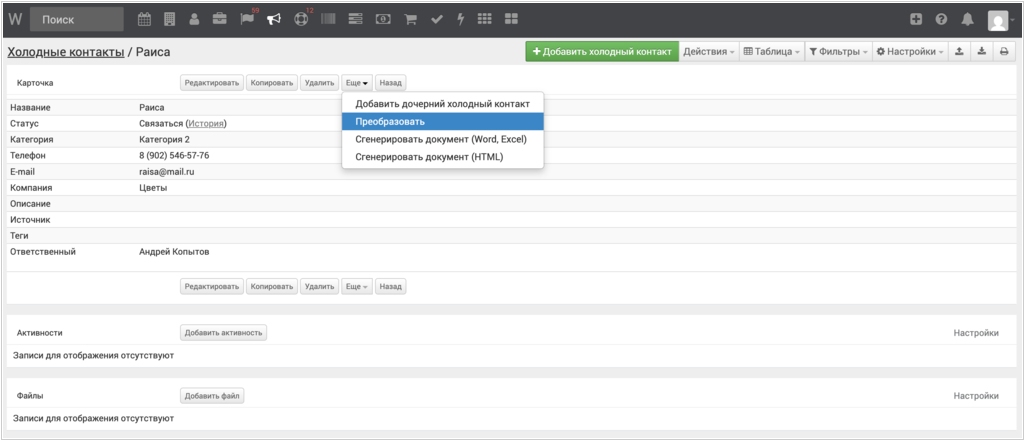Open notifications bell icon
Image resolution: width=1024 pixels, height=440 pixels.
pos(967,19)
